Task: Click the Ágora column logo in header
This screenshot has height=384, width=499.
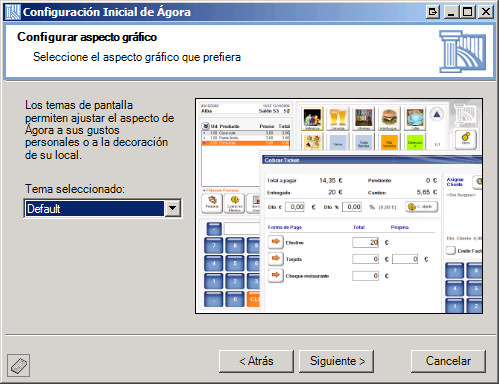Action: [462, 52]
